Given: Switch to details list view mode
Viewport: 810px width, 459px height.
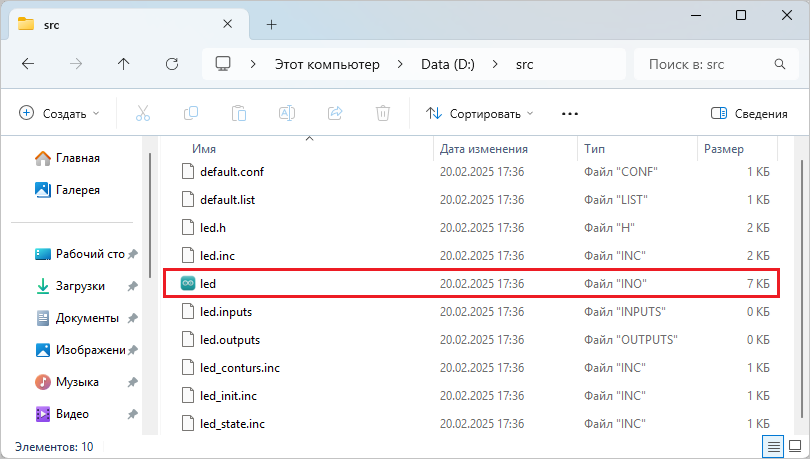Looking at the screenshot, I should coord(773,446).
